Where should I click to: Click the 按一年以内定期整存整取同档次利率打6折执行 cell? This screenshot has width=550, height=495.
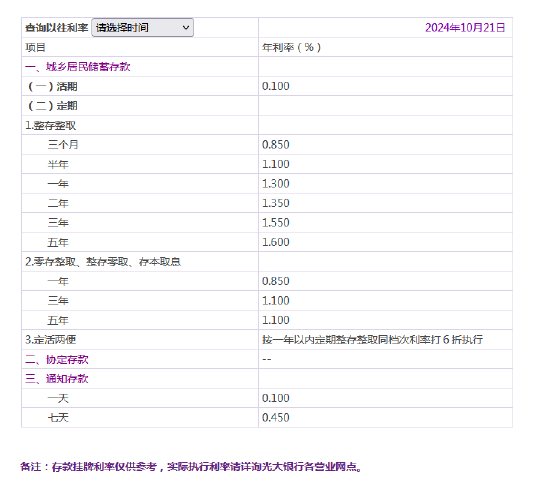[373, 340]
